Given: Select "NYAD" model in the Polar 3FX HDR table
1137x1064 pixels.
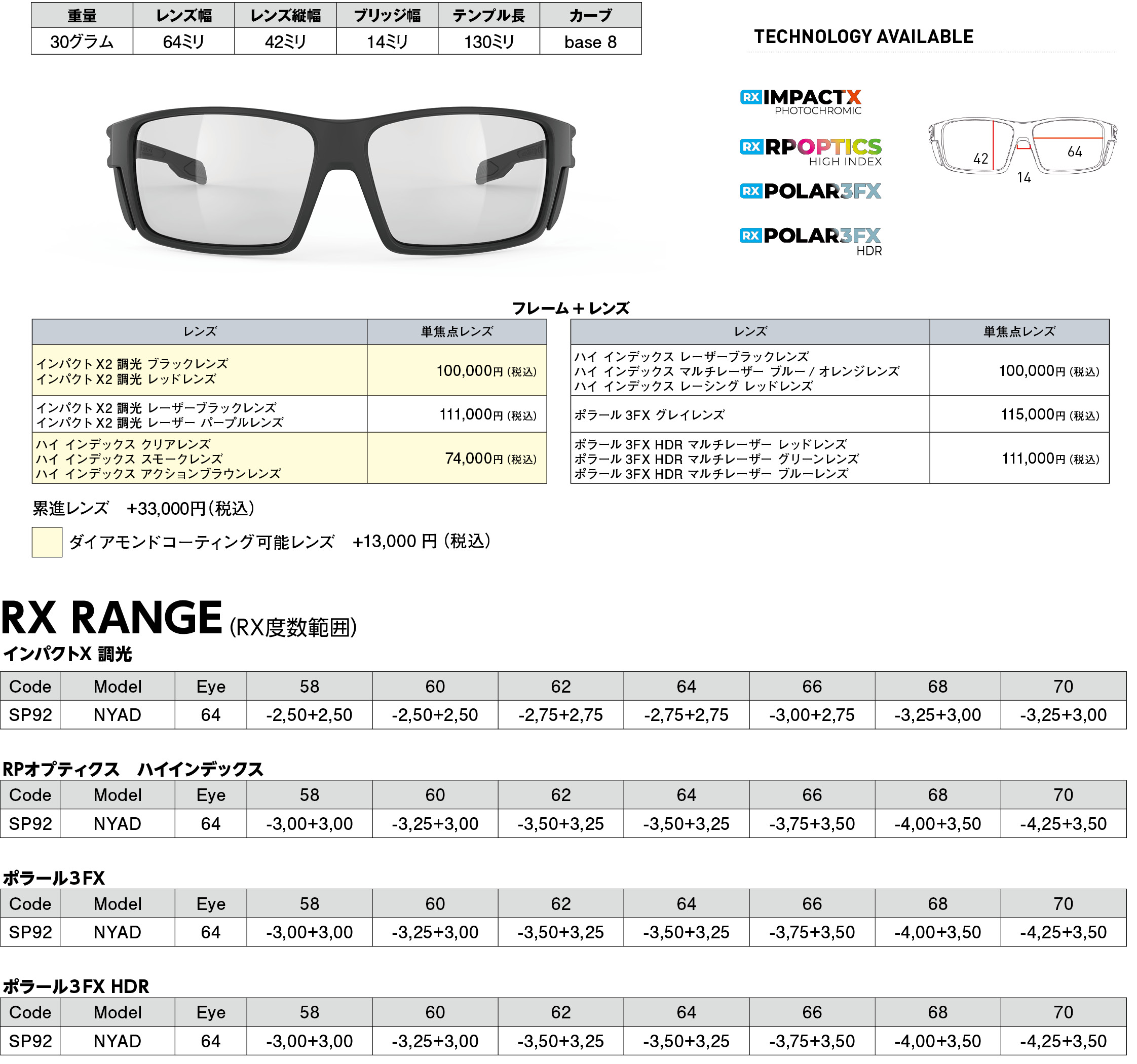Looking at the screenshot, I should click(x=117, y=1041).
